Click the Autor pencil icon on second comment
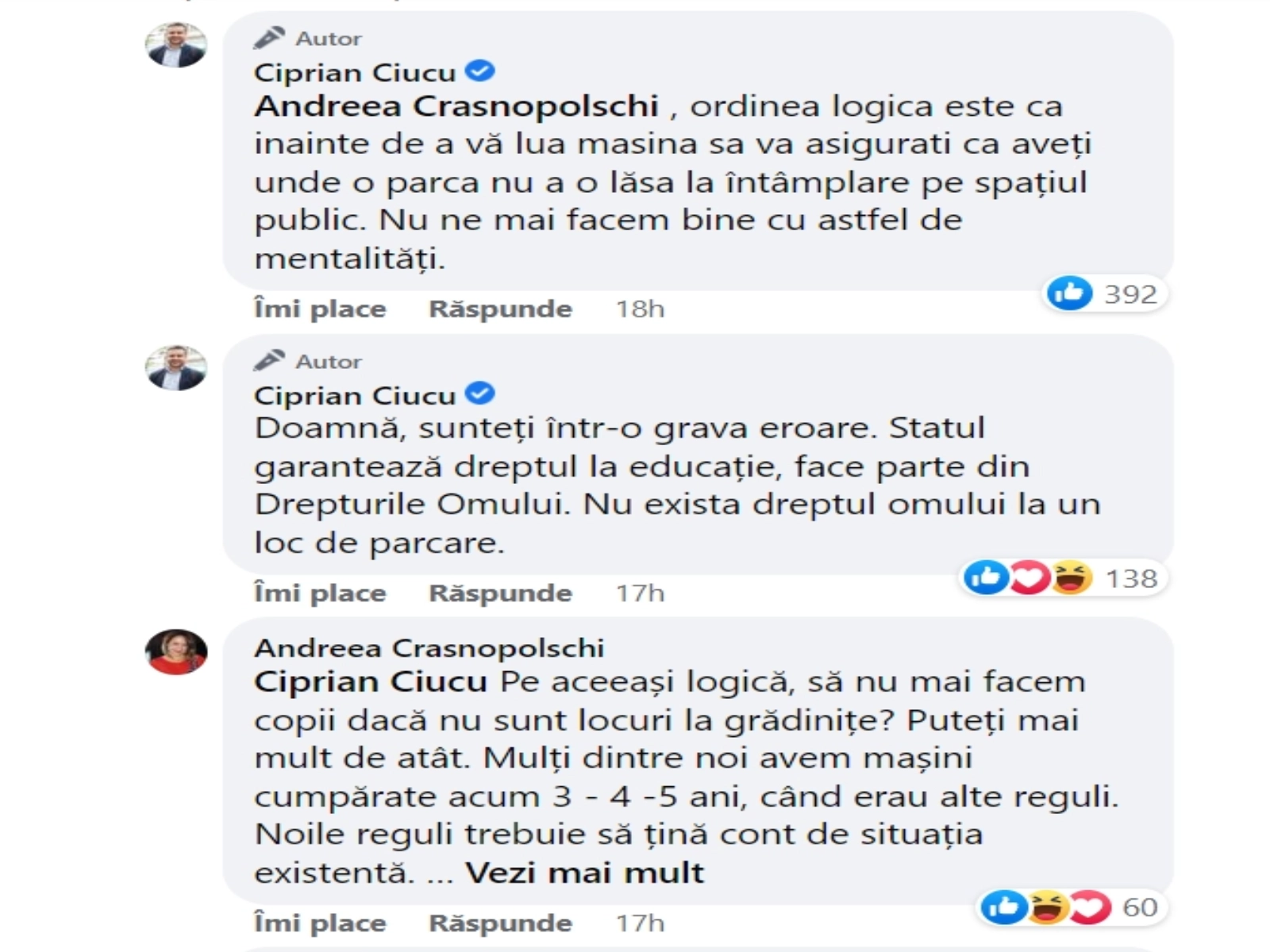Viewport: 1270px width, 952px height. pyautogui.click(x=269, y=361)
